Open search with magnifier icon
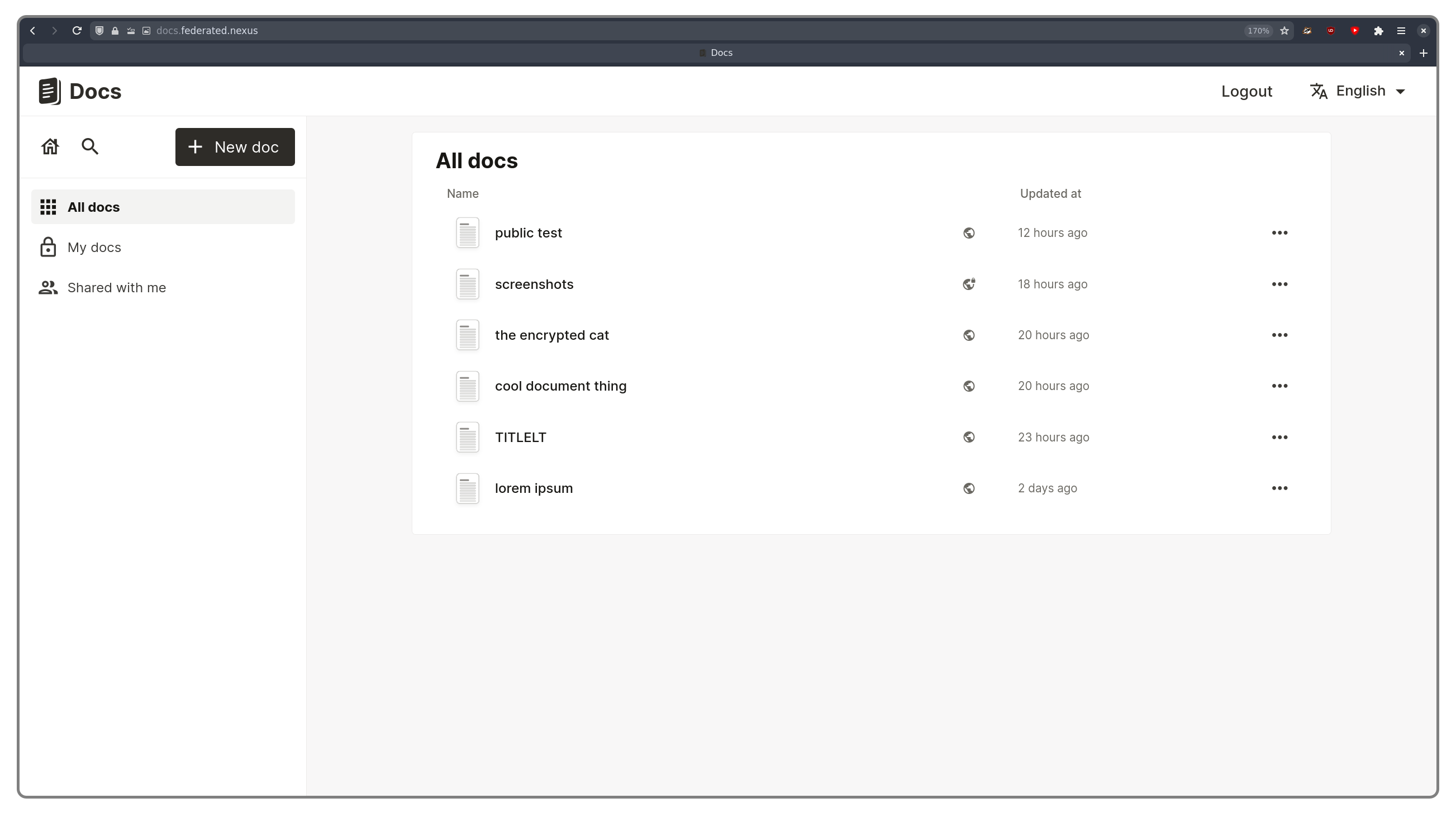The width and height of the screenshot is (1456, 817). [90, 146]
